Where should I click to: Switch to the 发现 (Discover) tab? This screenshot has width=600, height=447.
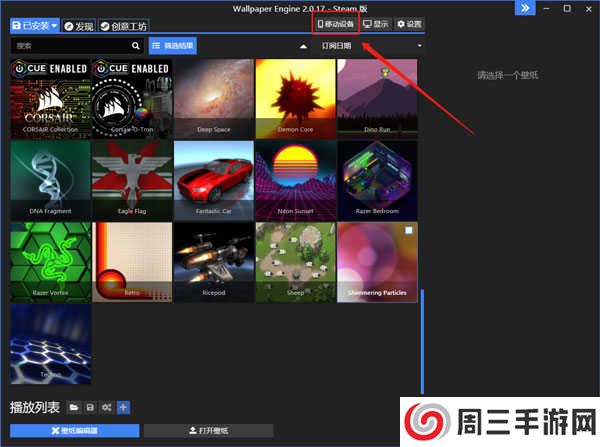(78, 24)
